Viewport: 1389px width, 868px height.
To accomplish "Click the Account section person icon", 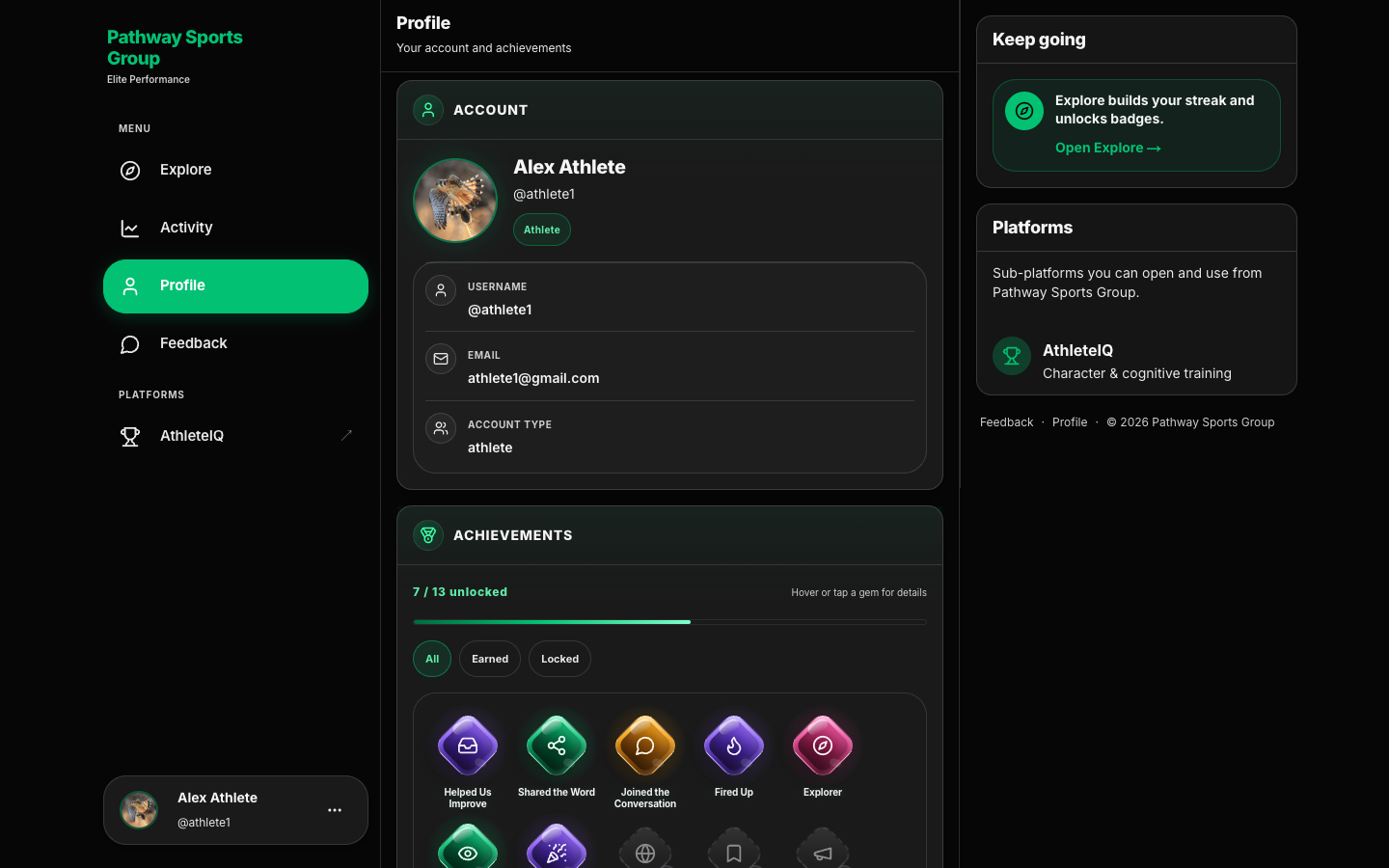I will (x=428, y=110).
